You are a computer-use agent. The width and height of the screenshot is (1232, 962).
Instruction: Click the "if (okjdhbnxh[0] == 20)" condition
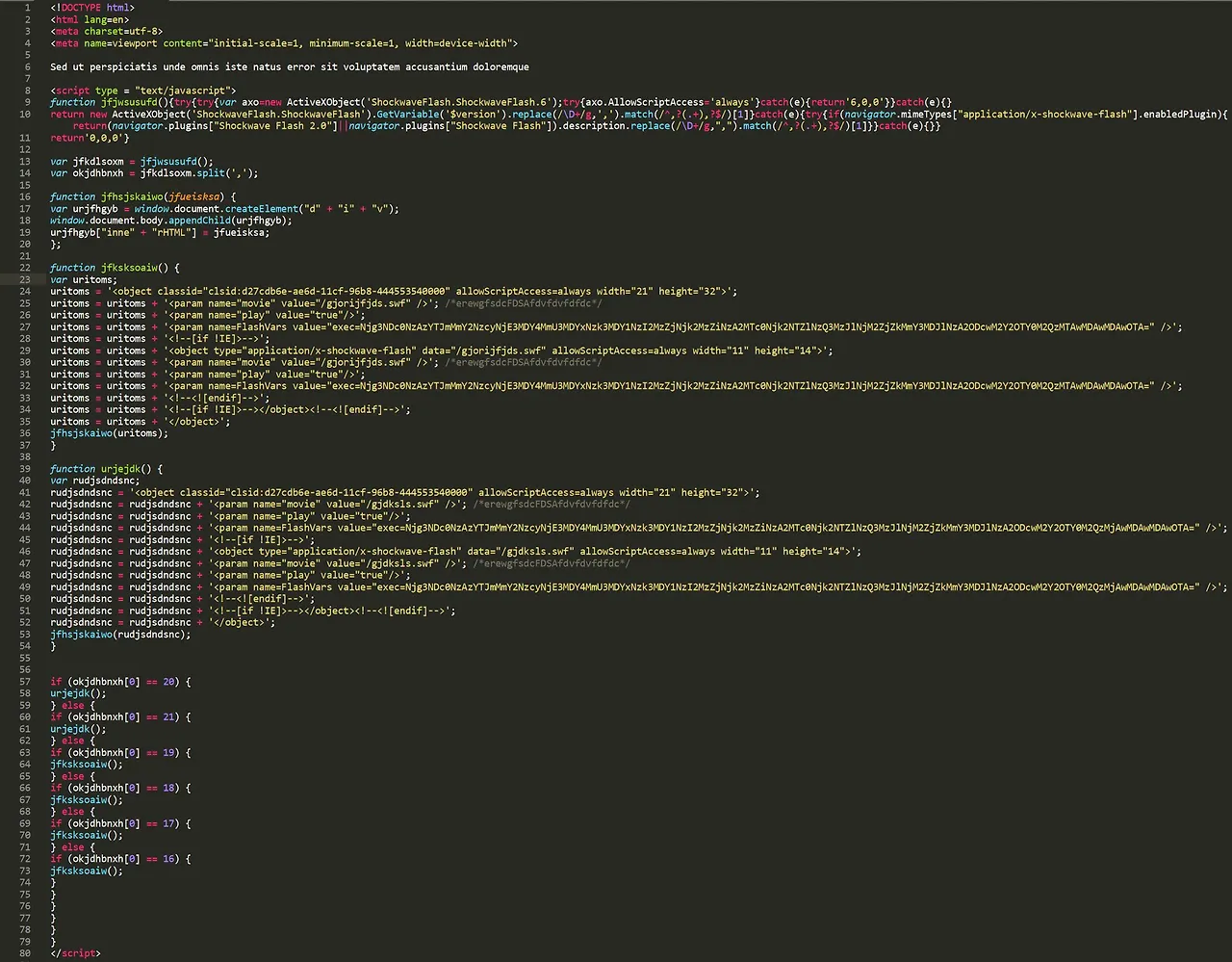tap(120, 682)
